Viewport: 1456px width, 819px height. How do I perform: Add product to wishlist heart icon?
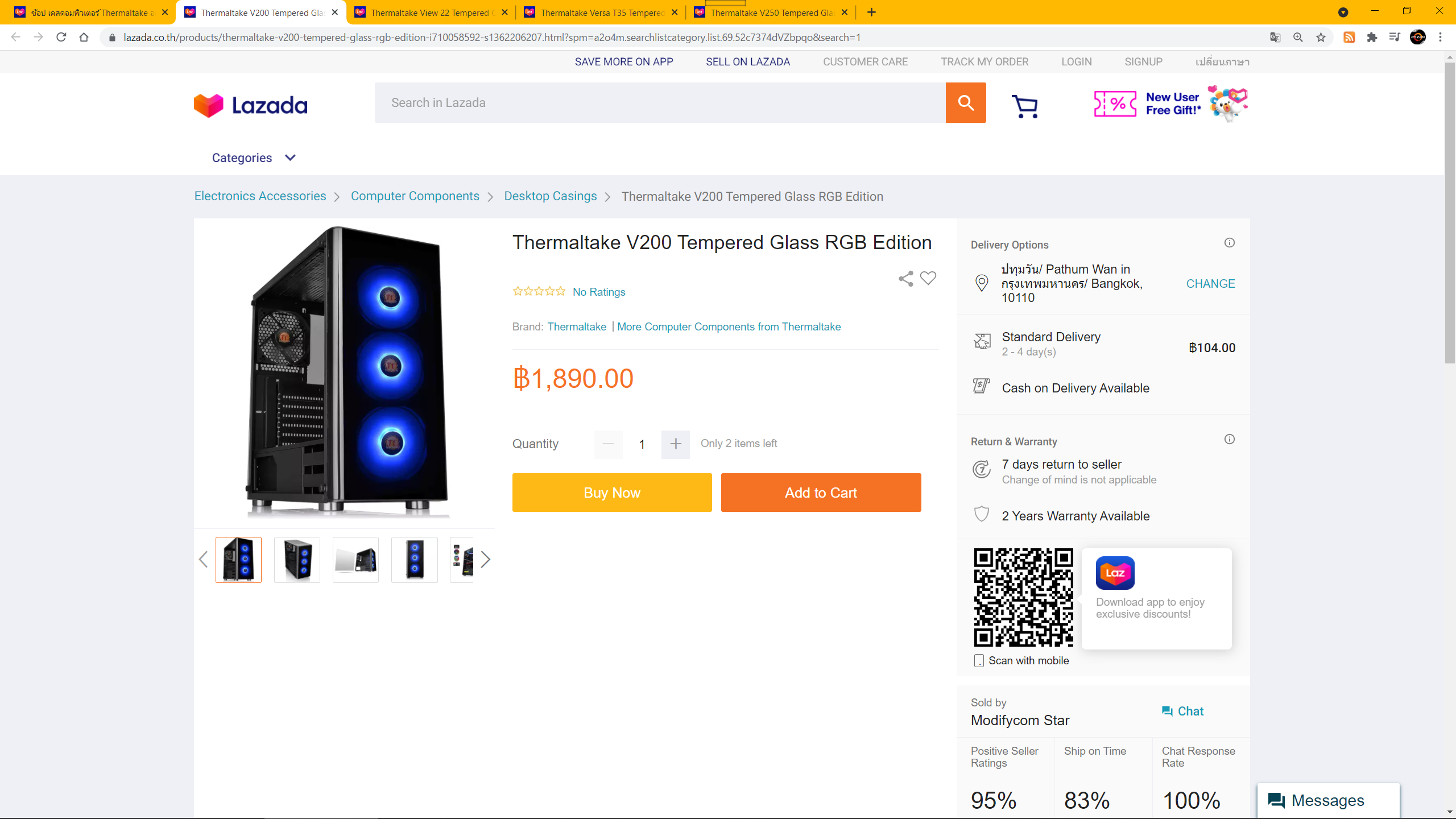[x=928, y=278]
